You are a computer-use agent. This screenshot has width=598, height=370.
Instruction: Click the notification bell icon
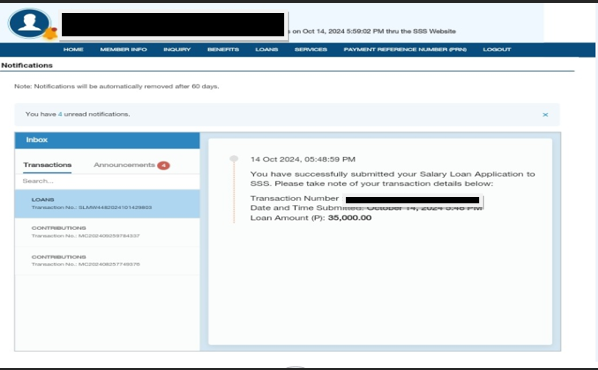(x=50, y=34)
